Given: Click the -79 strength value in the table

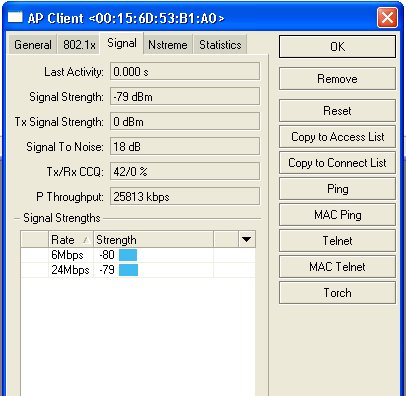Looking at the screenshot, I should [x=107, y=270].
